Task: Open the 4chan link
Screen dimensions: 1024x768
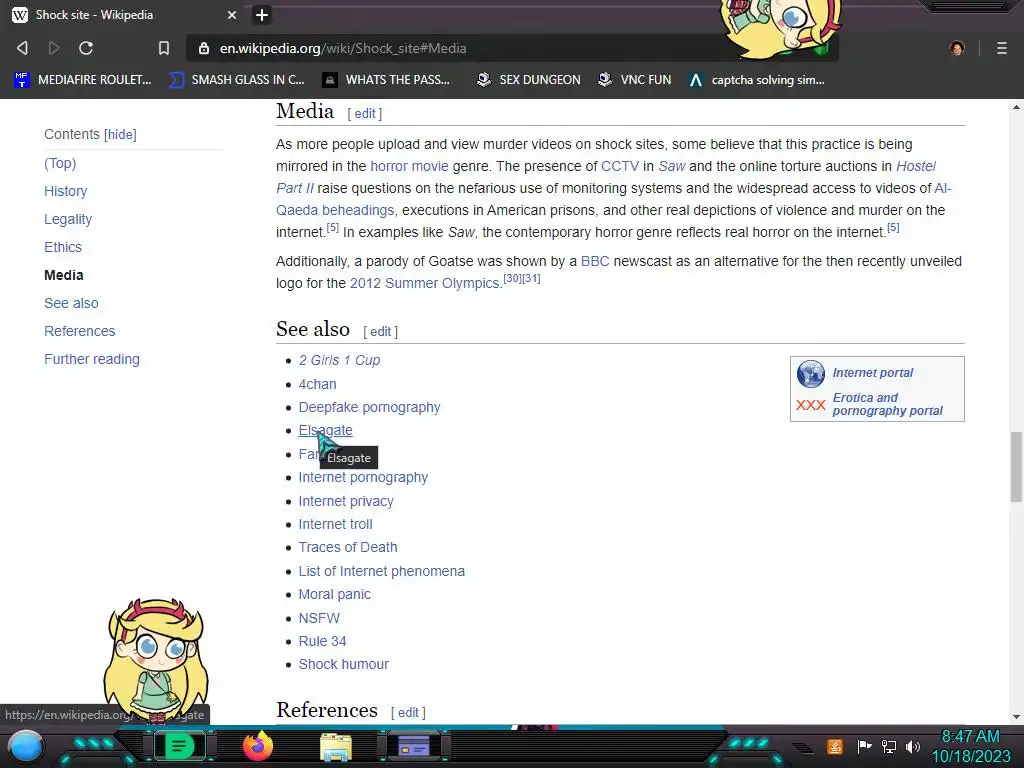Action: [317, 385]
